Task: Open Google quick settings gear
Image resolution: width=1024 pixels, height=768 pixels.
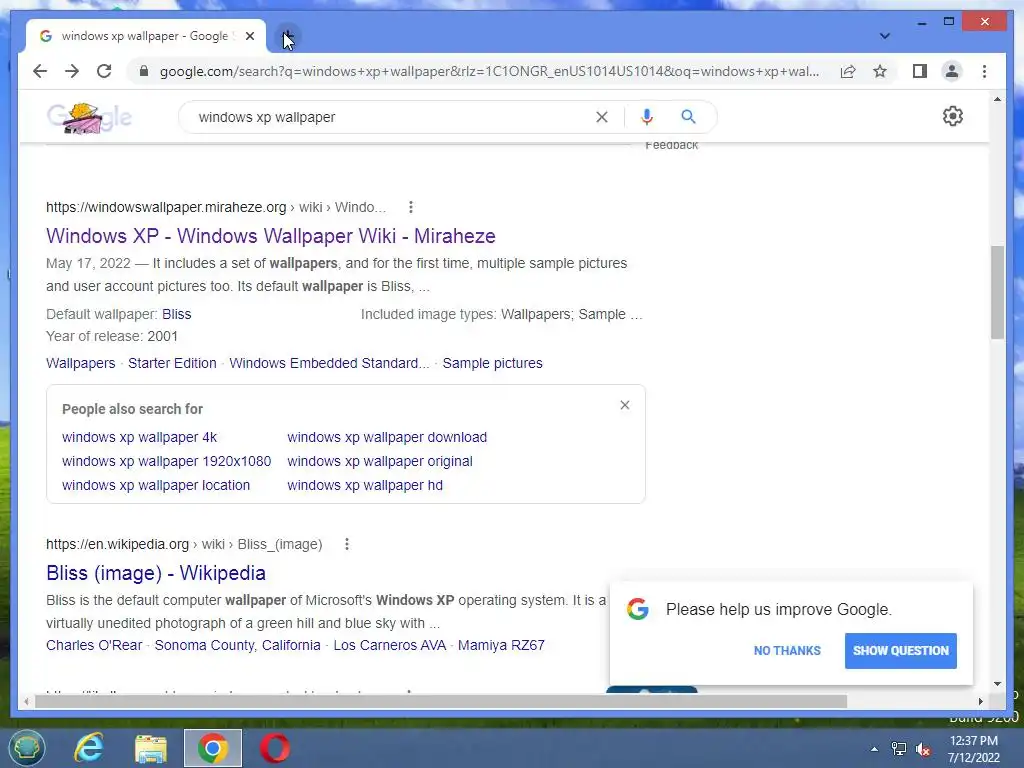Action: 953,116
